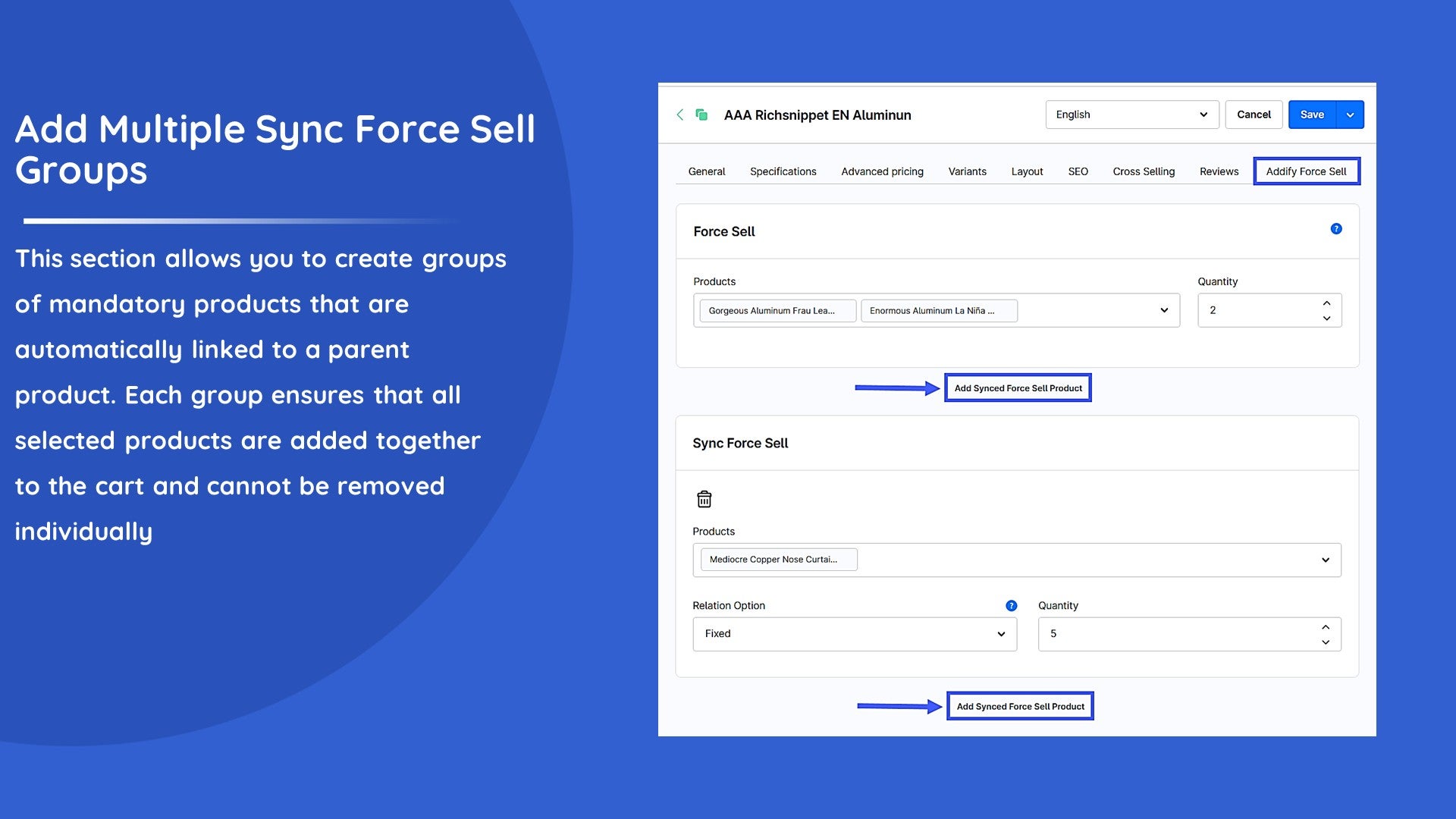Open the Advanced pricing tab

click(x=882, y=171)
